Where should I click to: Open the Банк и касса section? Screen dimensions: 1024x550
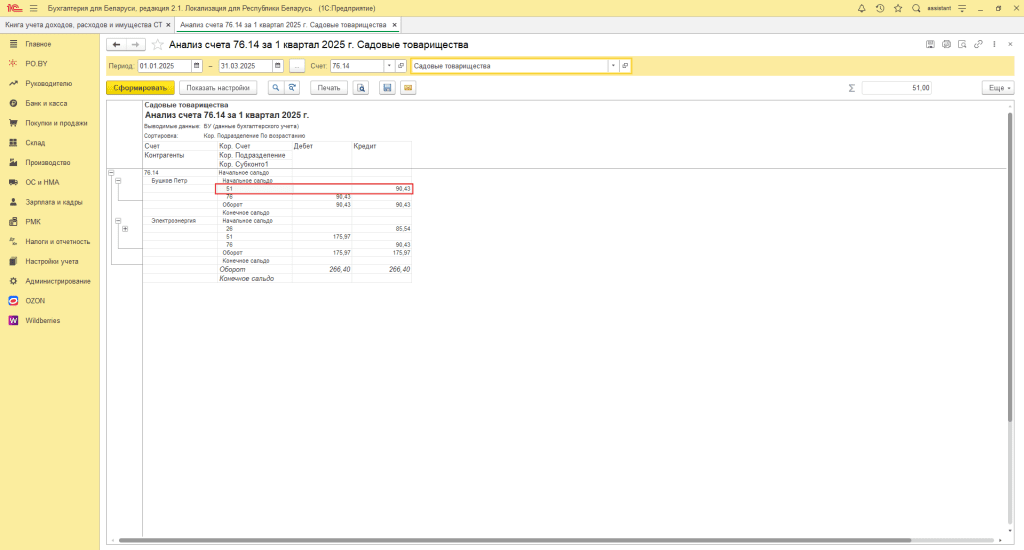pyautogui.click(x=46, y=103)
